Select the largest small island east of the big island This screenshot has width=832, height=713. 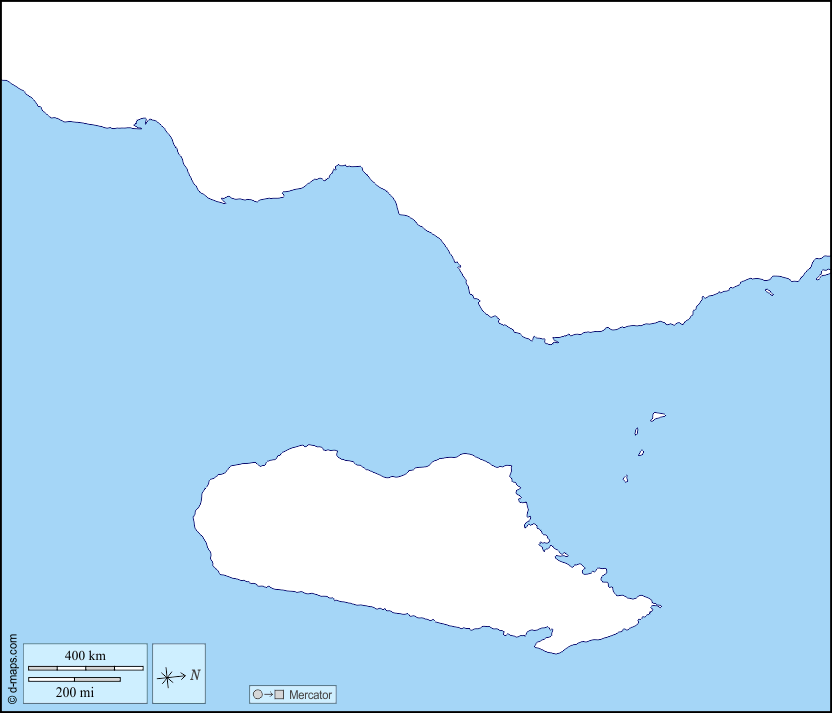pyautogui.click(x=658, y=416)
